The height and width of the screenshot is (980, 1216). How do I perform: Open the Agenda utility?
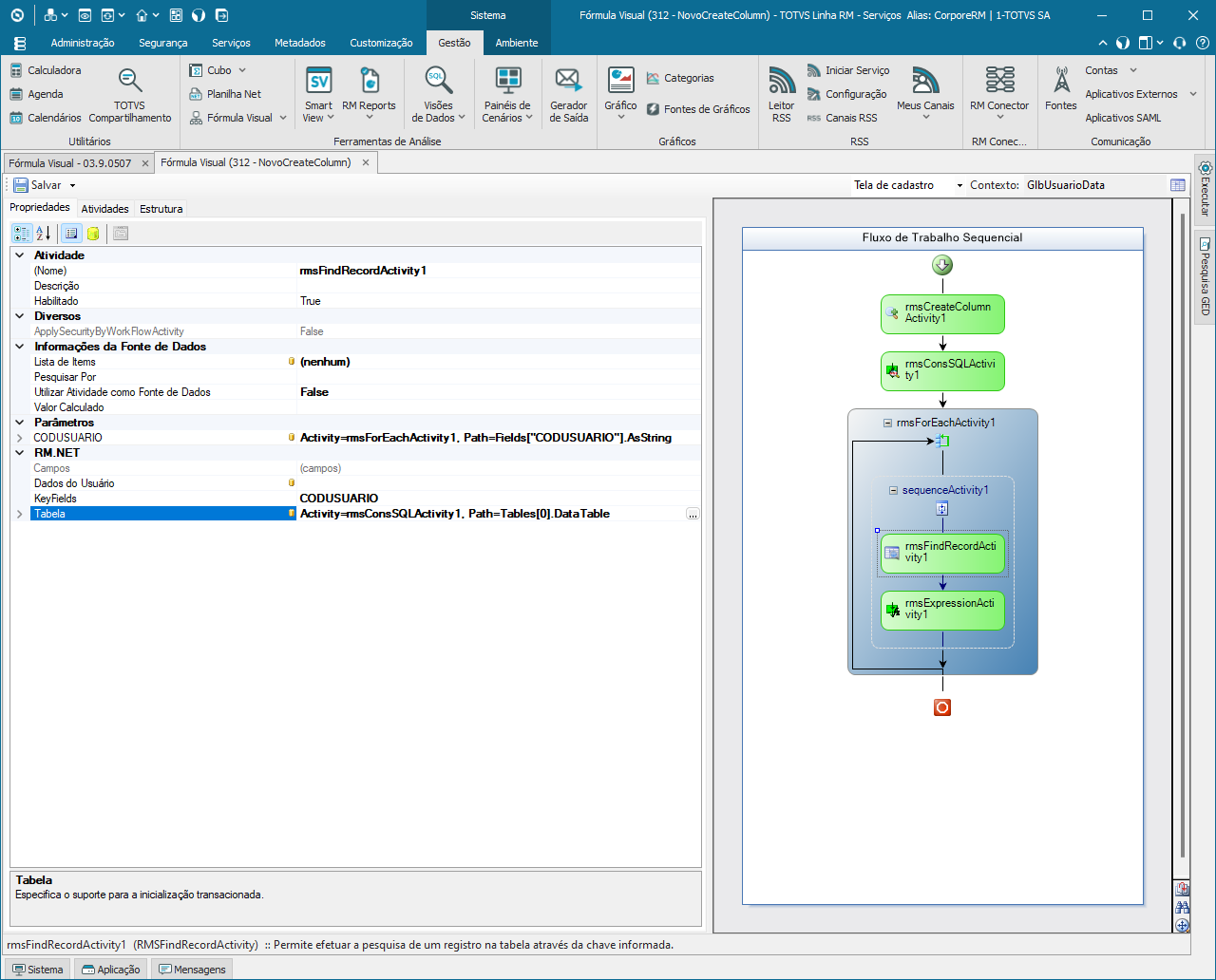tap(36, 94)
